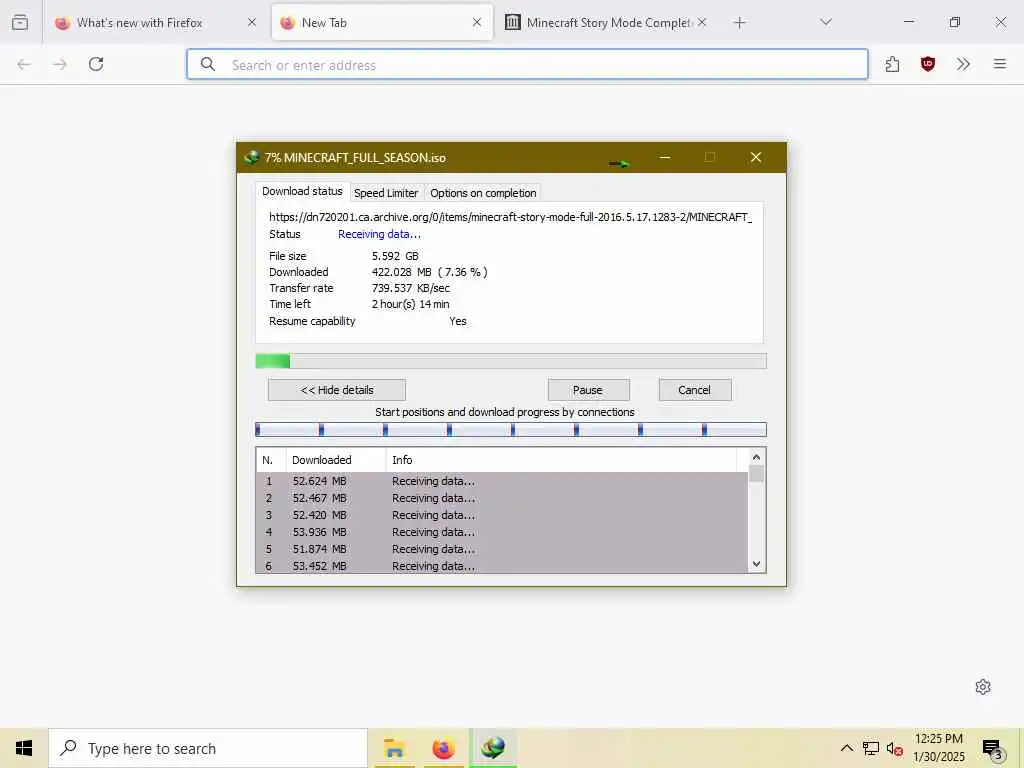Screen dimensions: 1024x768
Task: Select connection row with 52.467 MB
Action: point(502,498)
